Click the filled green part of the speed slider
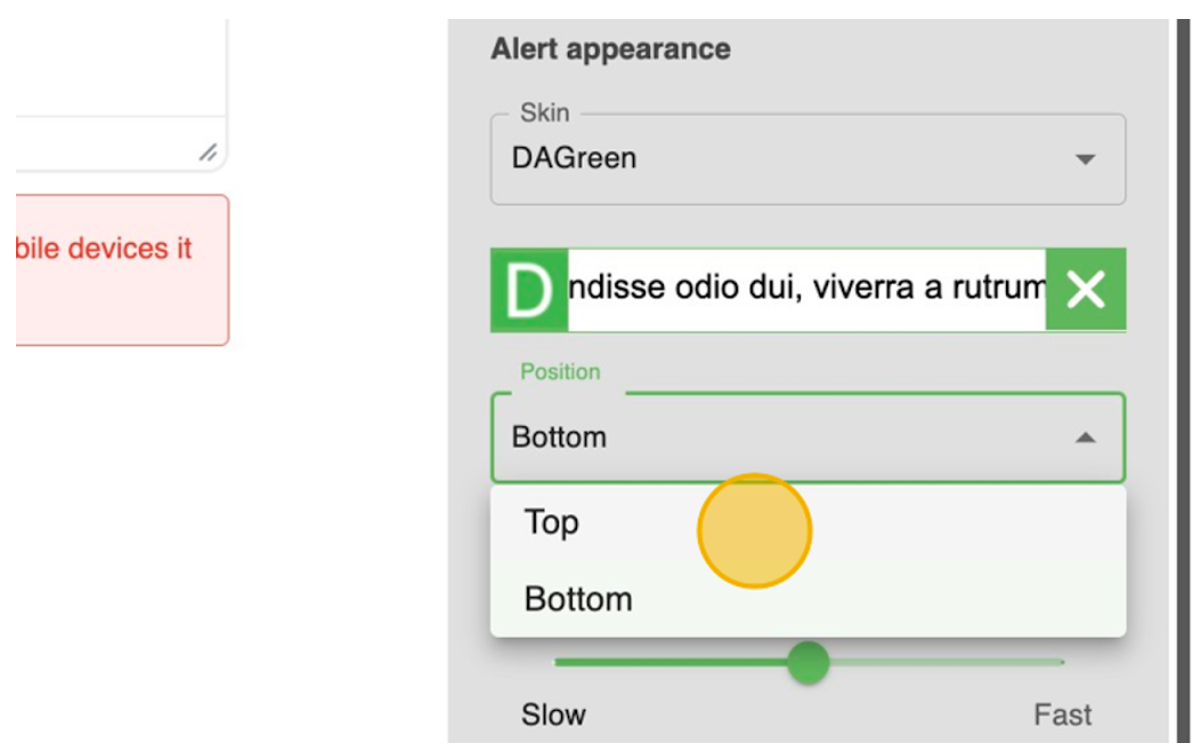This screenshot has width=1194, height=748. [670, 662]
